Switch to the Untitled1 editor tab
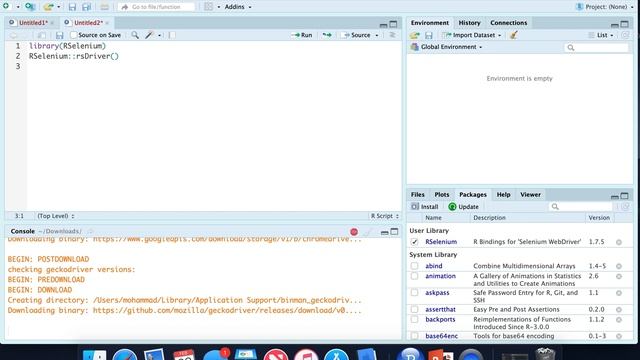This screenshot has height=360, width=640. coord(33,23)
